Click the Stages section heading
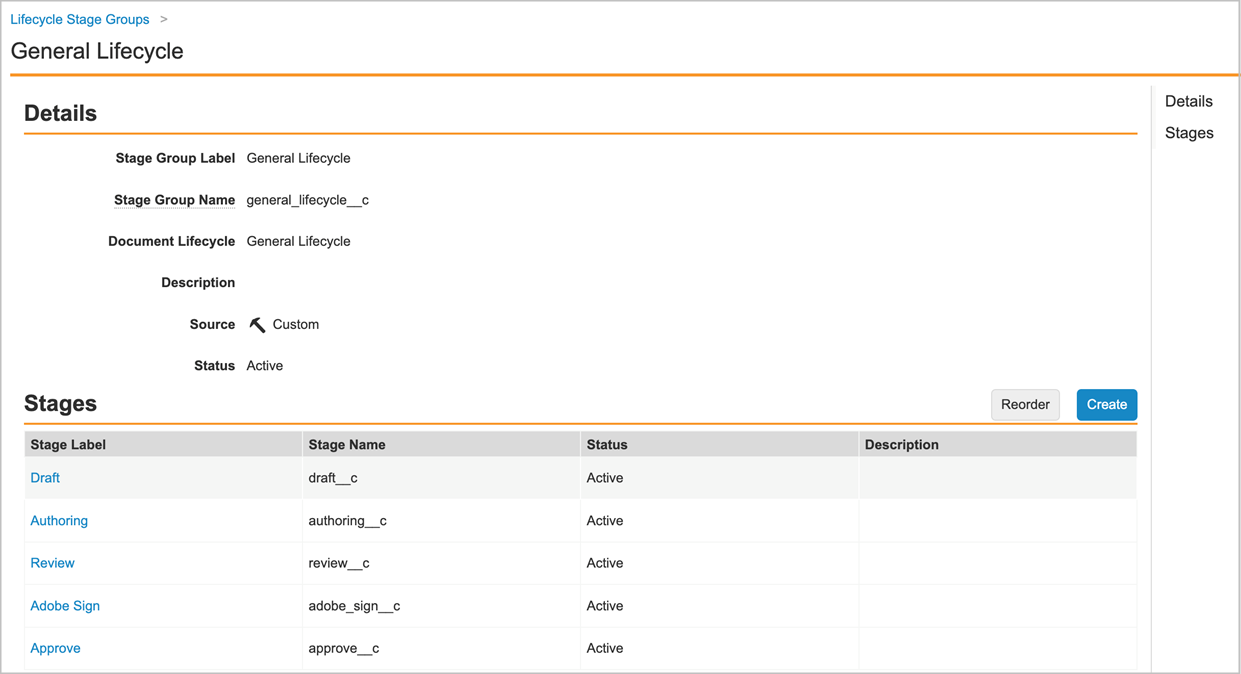Image resolution: width=1241 pixels, height=674 pixels. coord(60,403)
